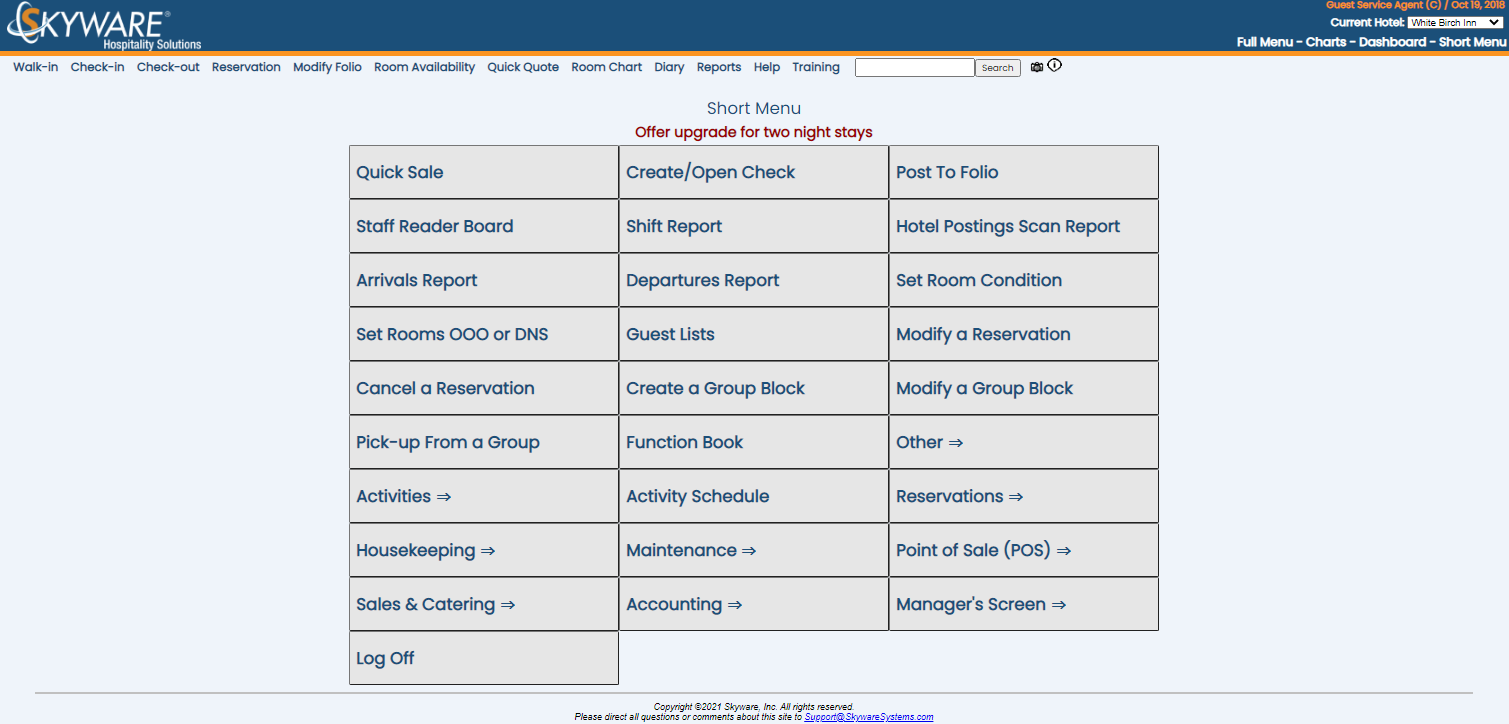The height and width of the screenshot is (724, 1509).
Task: Click the Cancel a Reservation tile
Action: pos(484,388)
